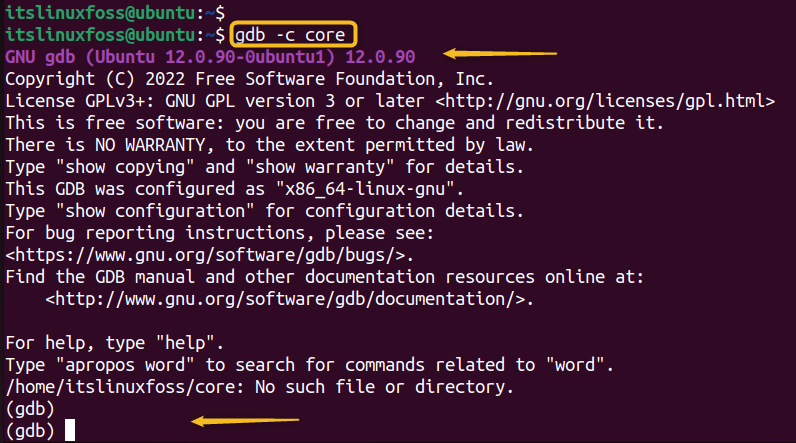Click the first itslinuxfoss@ubuntu prompt line
This screenshot has height=443, width=796.
pyautogui.click(x=115, y=12)
